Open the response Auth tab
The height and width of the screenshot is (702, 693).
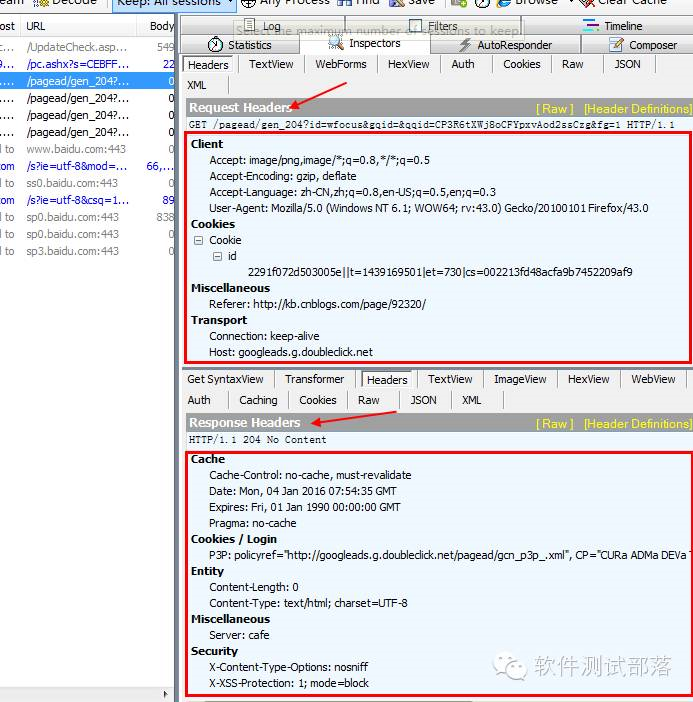pos(199,400)
